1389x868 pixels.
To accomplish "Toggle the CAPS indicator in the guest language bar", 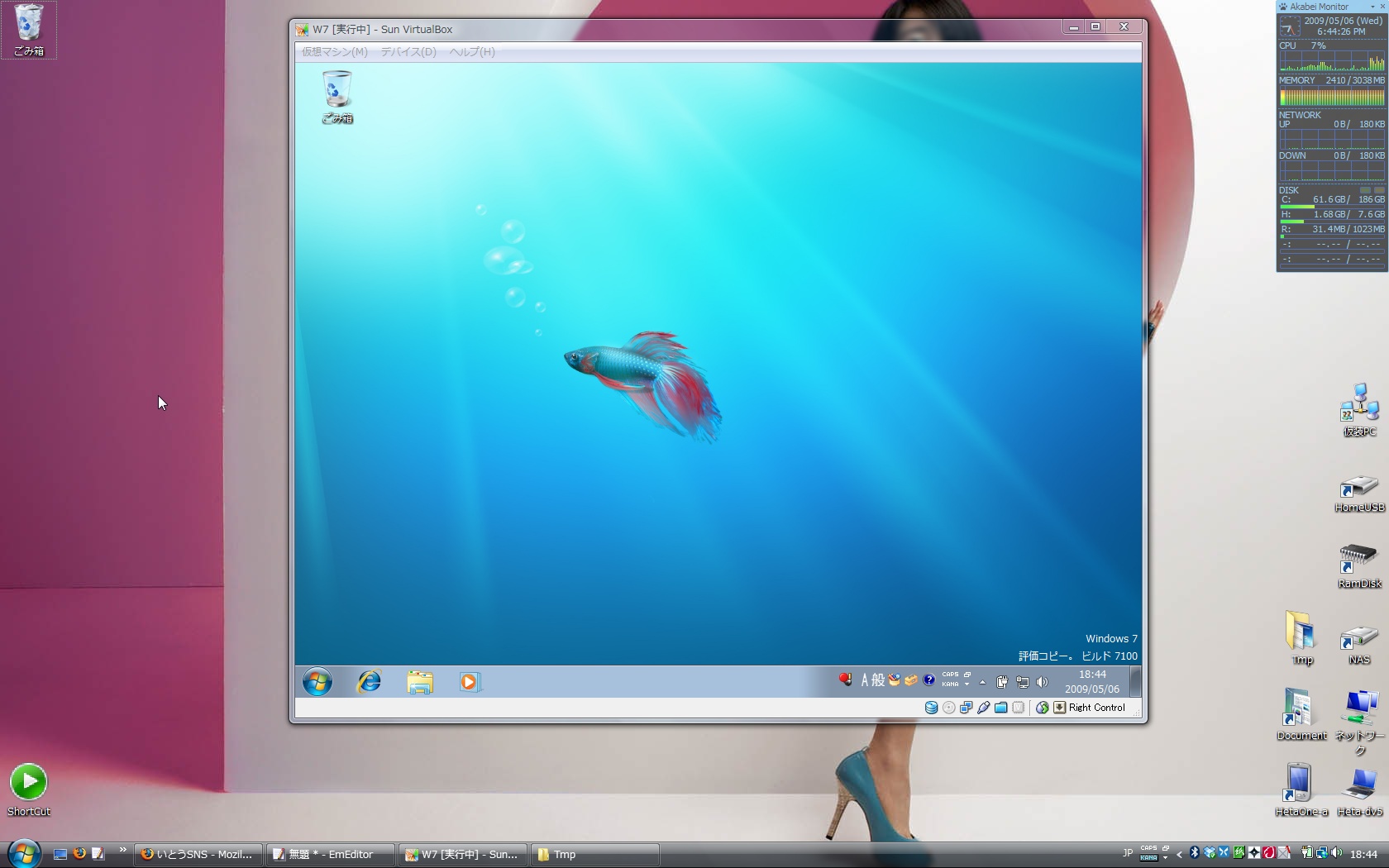I will coord(950,675).
